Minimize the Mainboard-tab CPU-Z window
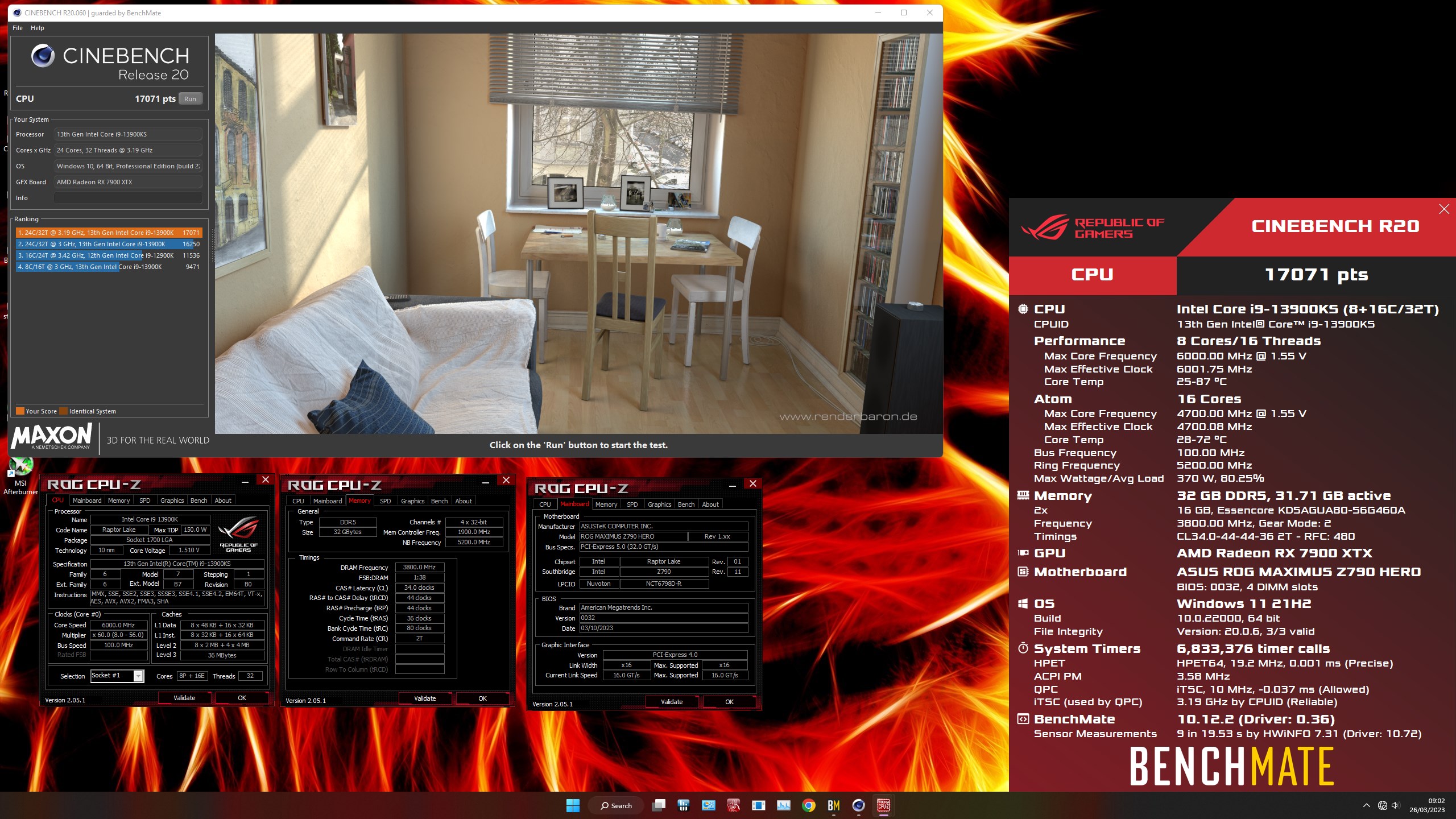 coord(733,485)
